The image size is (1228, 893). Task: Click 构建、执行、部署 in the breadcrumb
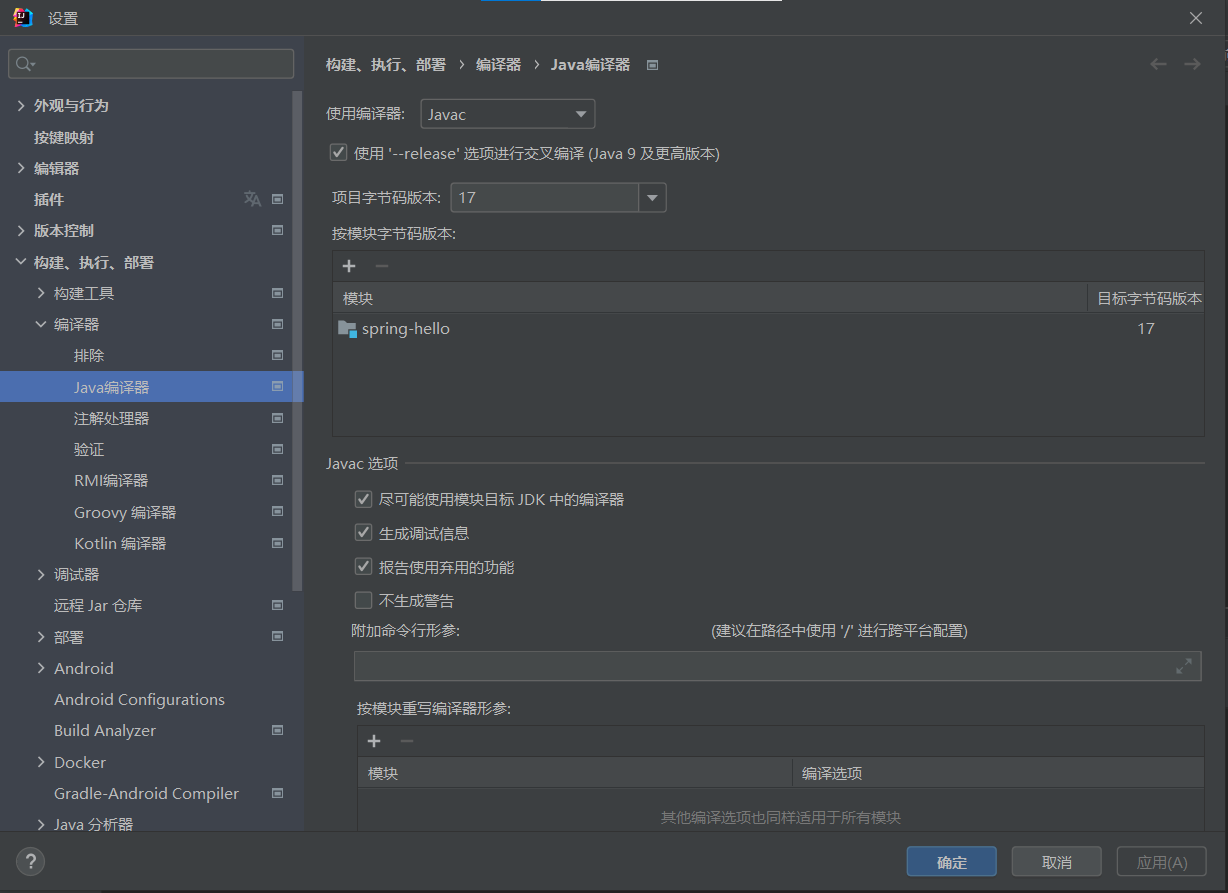(386, 64)
